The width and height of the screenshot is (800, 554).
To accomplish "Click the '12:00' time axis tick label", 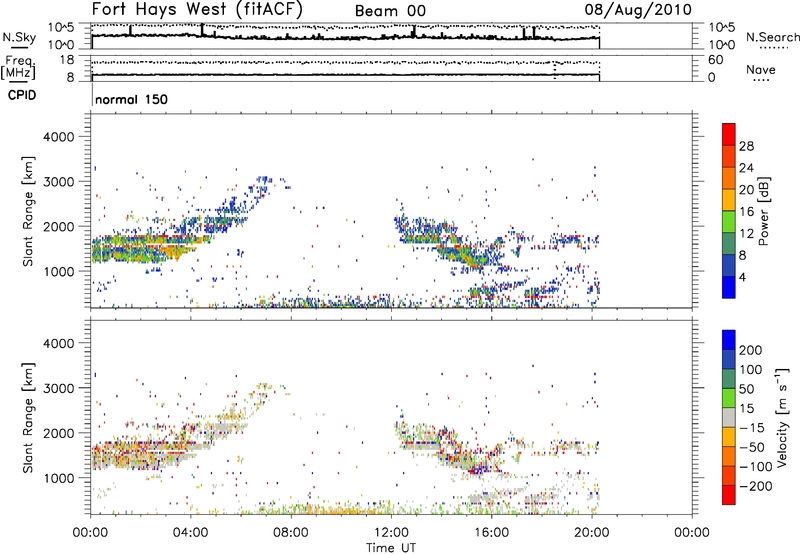I will coord(391,533).
